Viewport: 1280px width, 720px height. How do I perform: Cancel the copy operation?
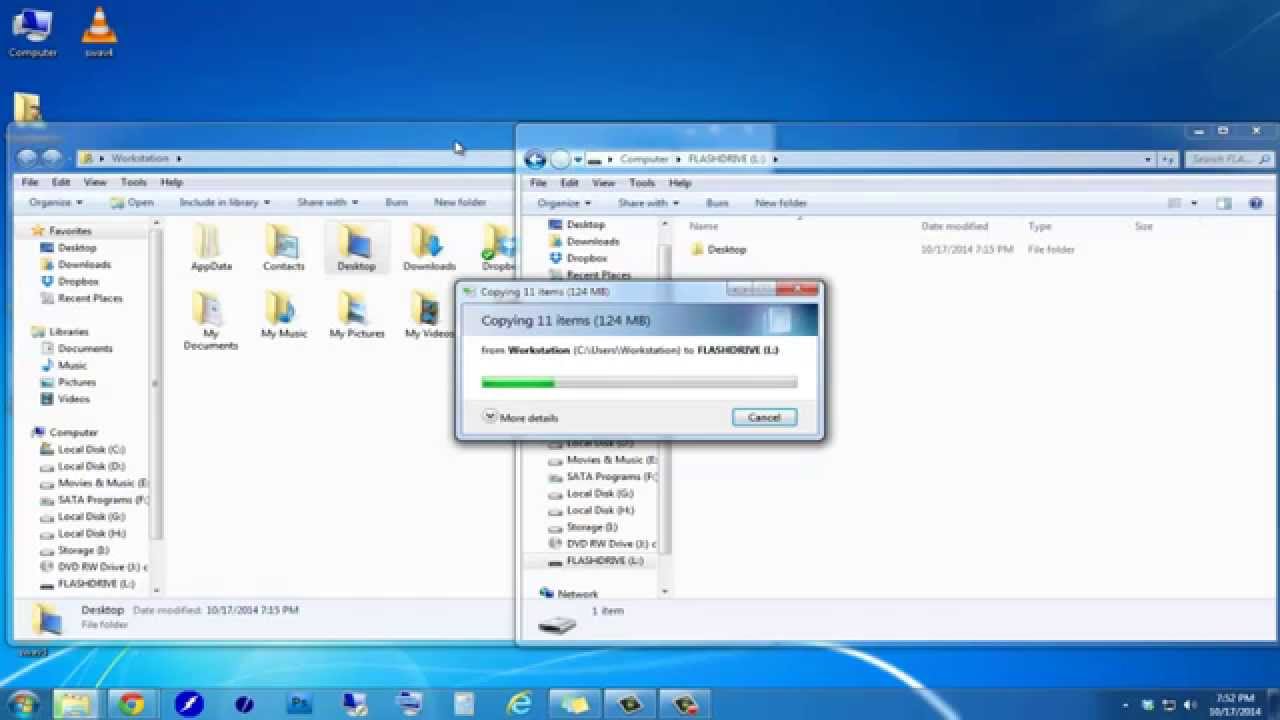[x=764, y=417]
